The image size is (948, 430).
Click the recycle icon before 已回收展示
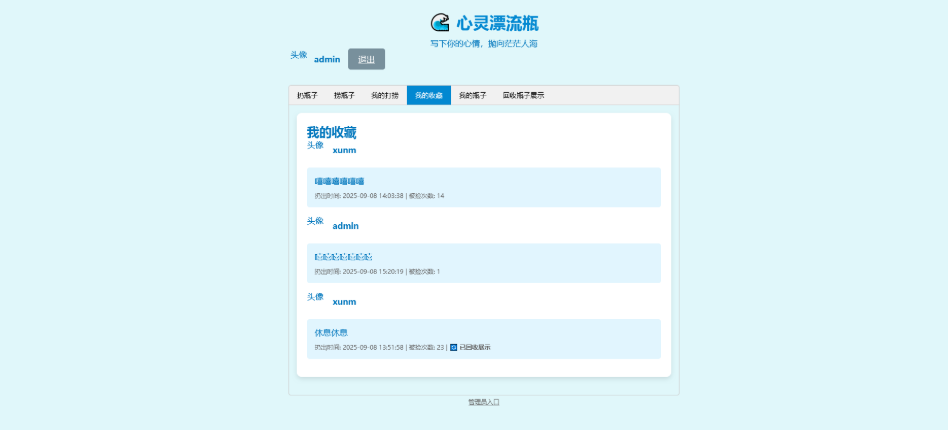[453, 348]
